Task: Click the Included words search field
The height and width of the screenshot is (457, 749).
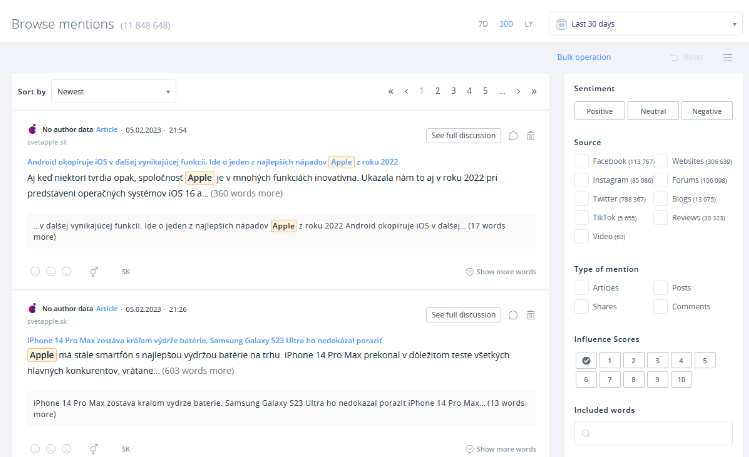Action: click(653, 433)
